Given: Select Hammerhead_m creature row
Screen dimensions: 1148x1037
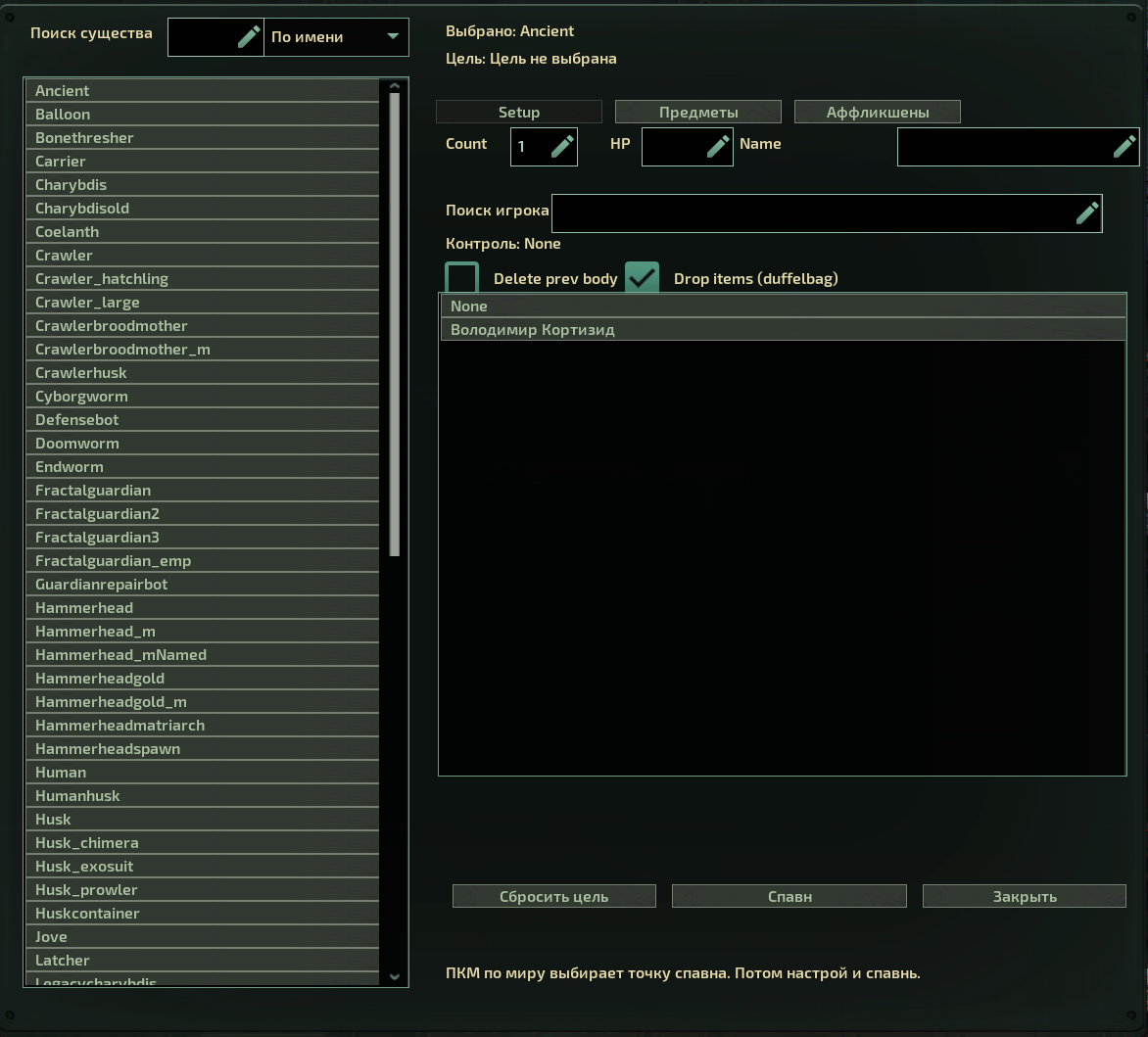Looking at the screenshot, I should click(203, 631).
